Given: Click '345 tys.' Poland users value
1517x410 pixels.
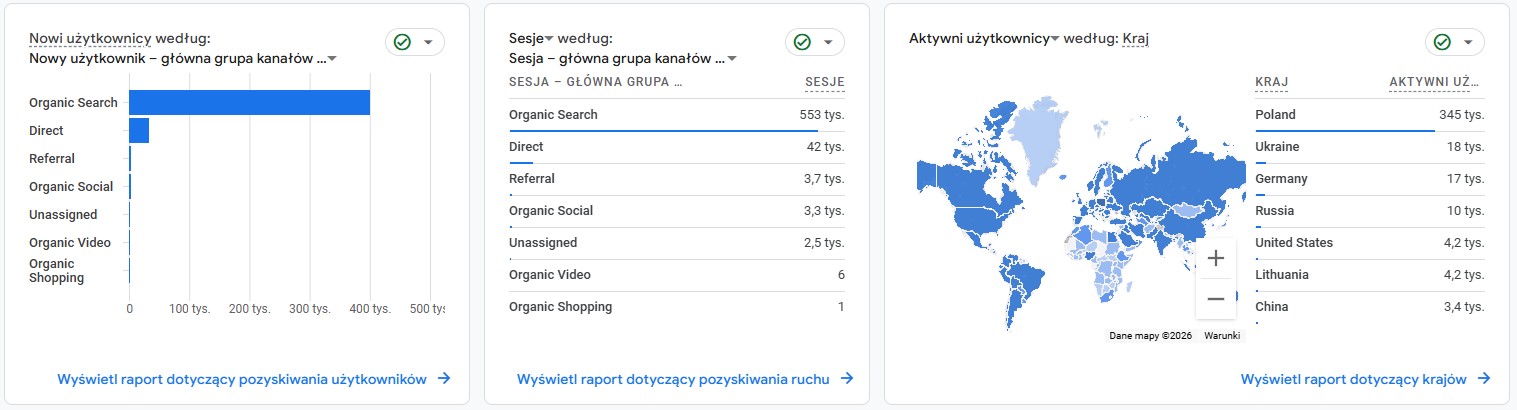Looking at the screenshot, I should pyautogui.click(x=1462, y=115).
